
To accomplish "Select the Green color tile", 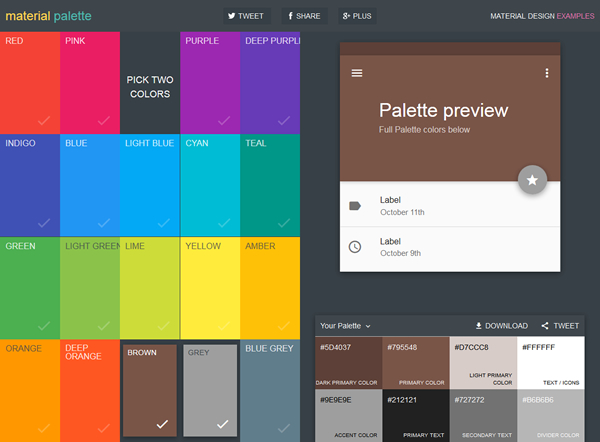I will pos(30,288).
